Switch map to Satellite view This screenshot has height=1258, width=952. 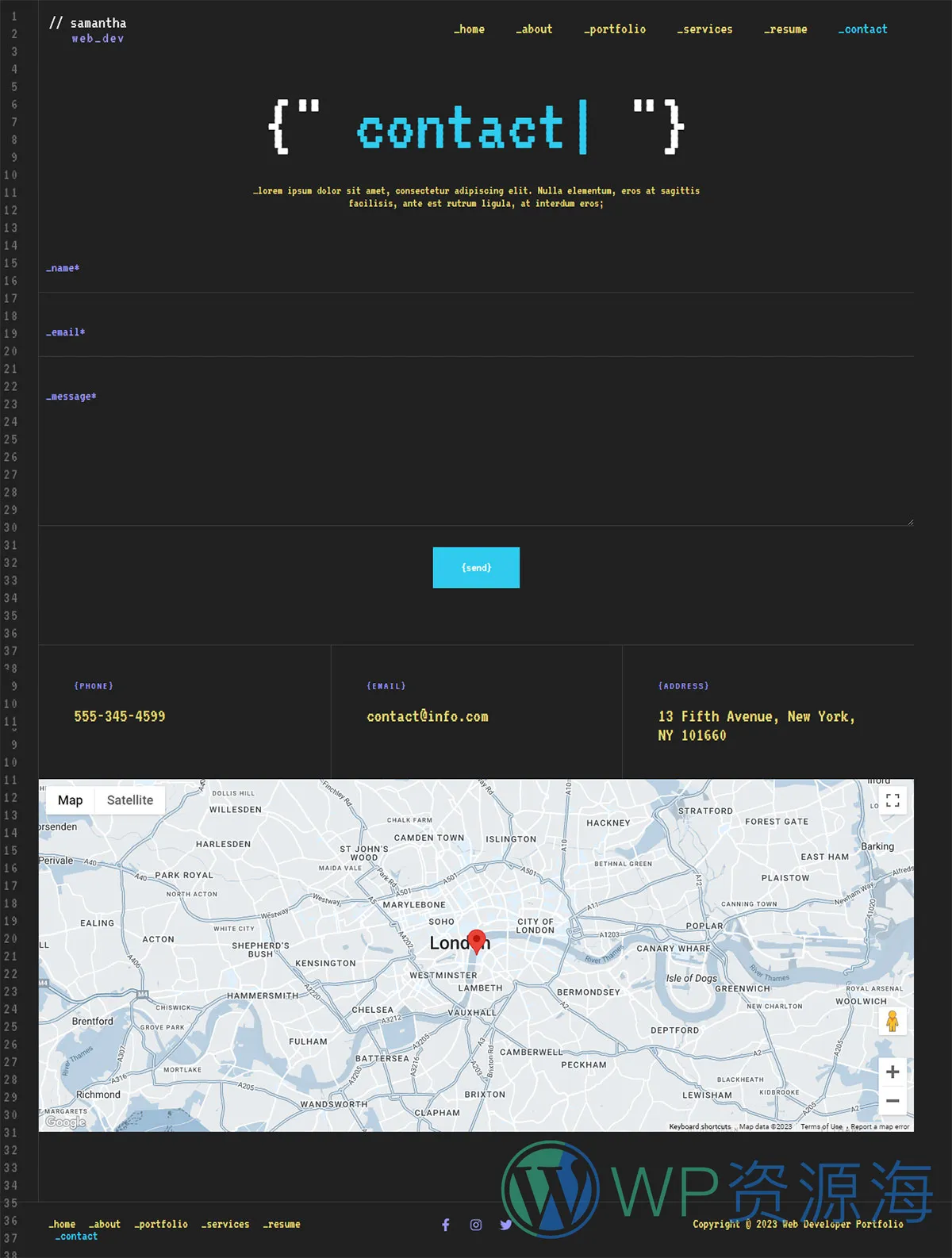(x=130, y=800)
